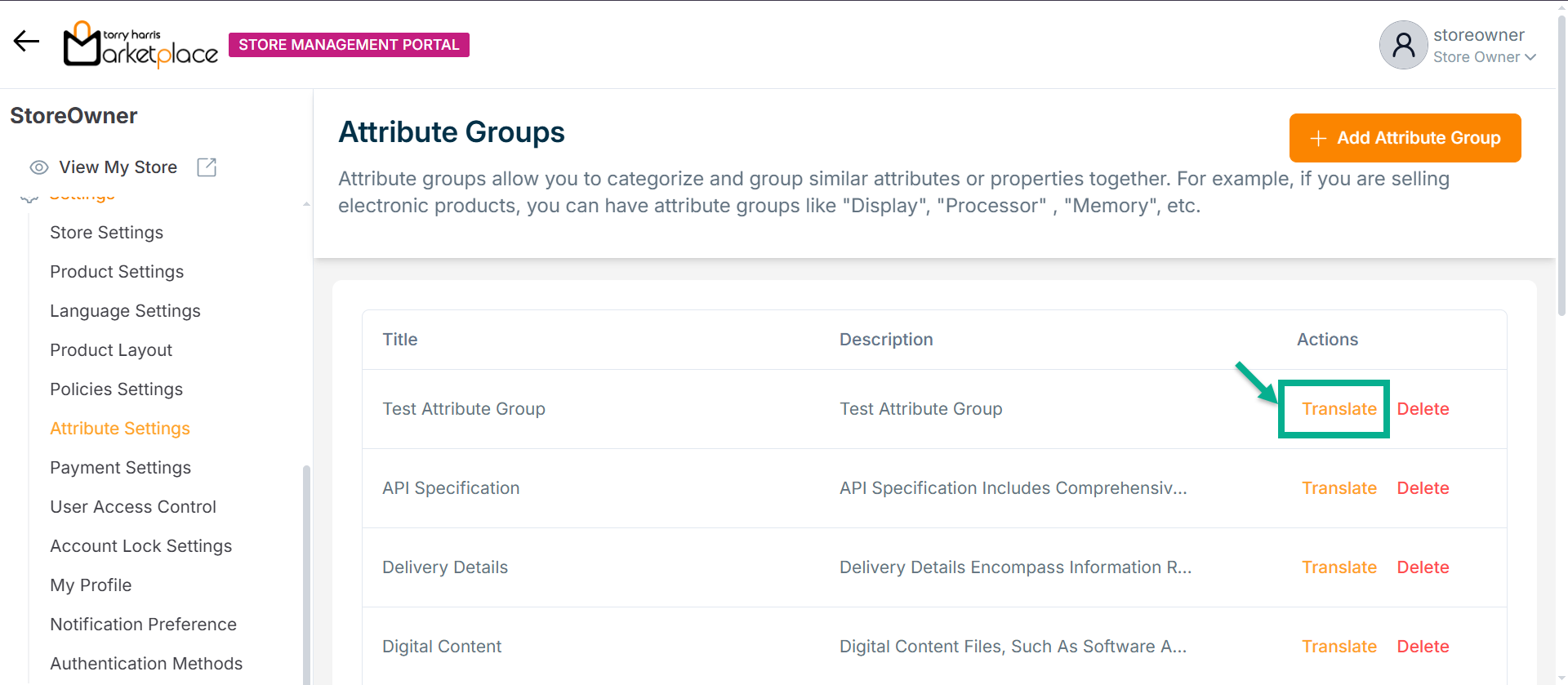Click the Marketplace logo
Screen dimensions: 1568x685
140,44
